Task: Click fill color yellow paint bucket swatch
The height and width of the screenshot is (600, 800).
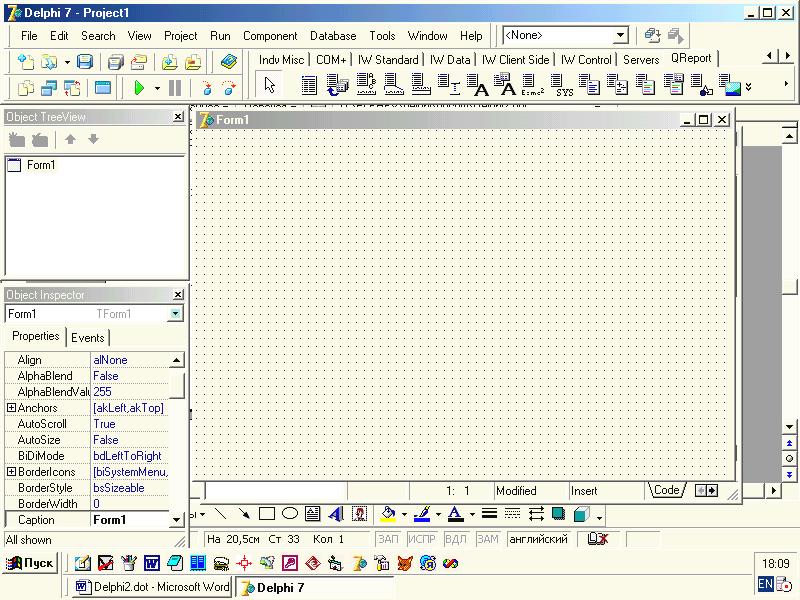Action: pos(388,513)
